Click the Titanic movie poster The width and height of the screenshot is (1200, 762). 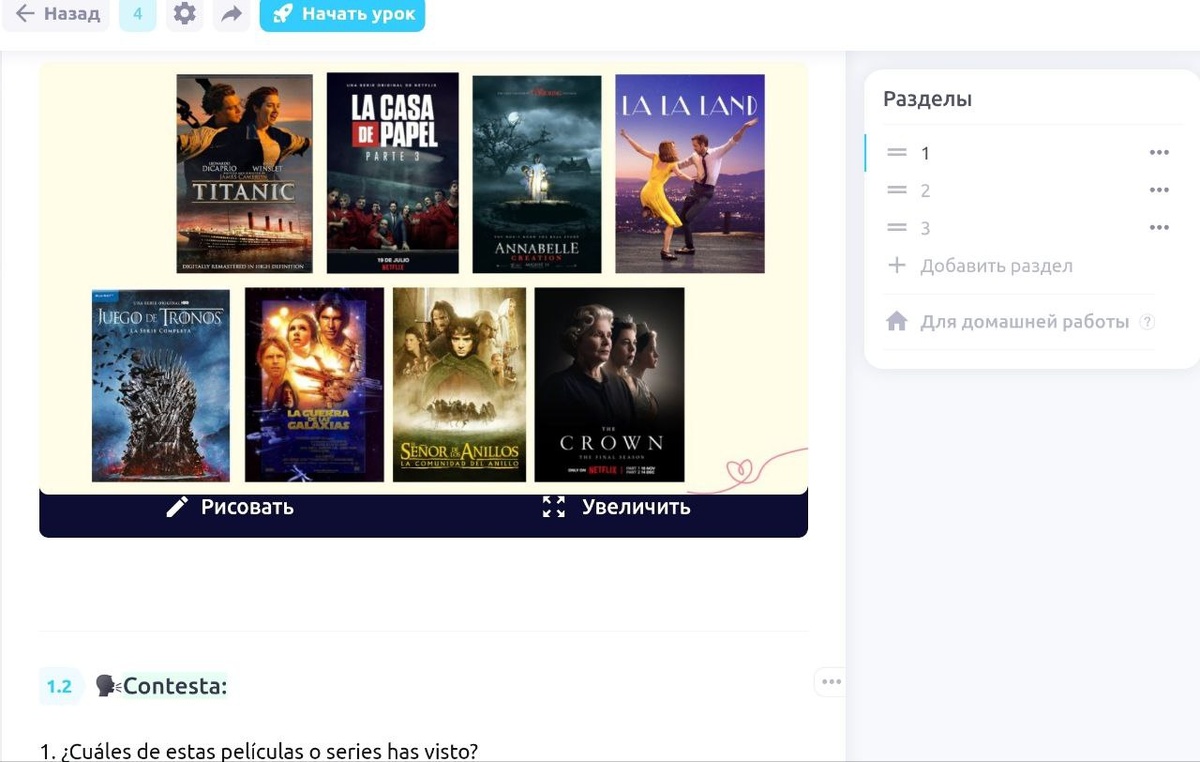pyautogui.click(x=244, y=173)
